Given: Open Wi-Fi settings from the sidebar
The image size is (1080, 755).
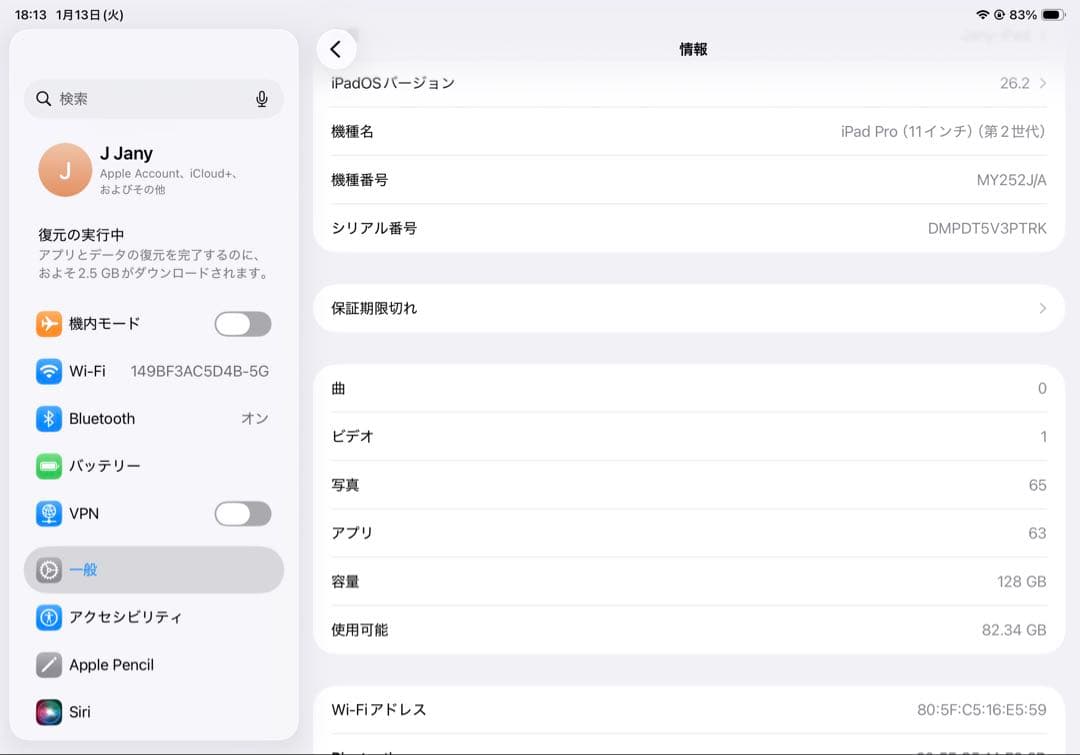Looking at the screenshot, I should 49,371.
